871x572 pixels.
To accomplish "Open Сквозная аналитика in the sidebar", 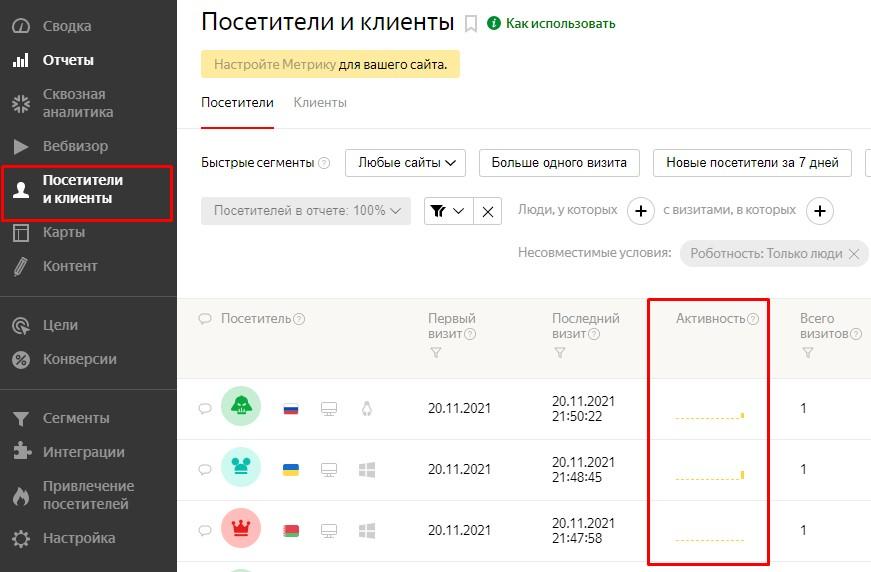I will (x=63, y=103).
